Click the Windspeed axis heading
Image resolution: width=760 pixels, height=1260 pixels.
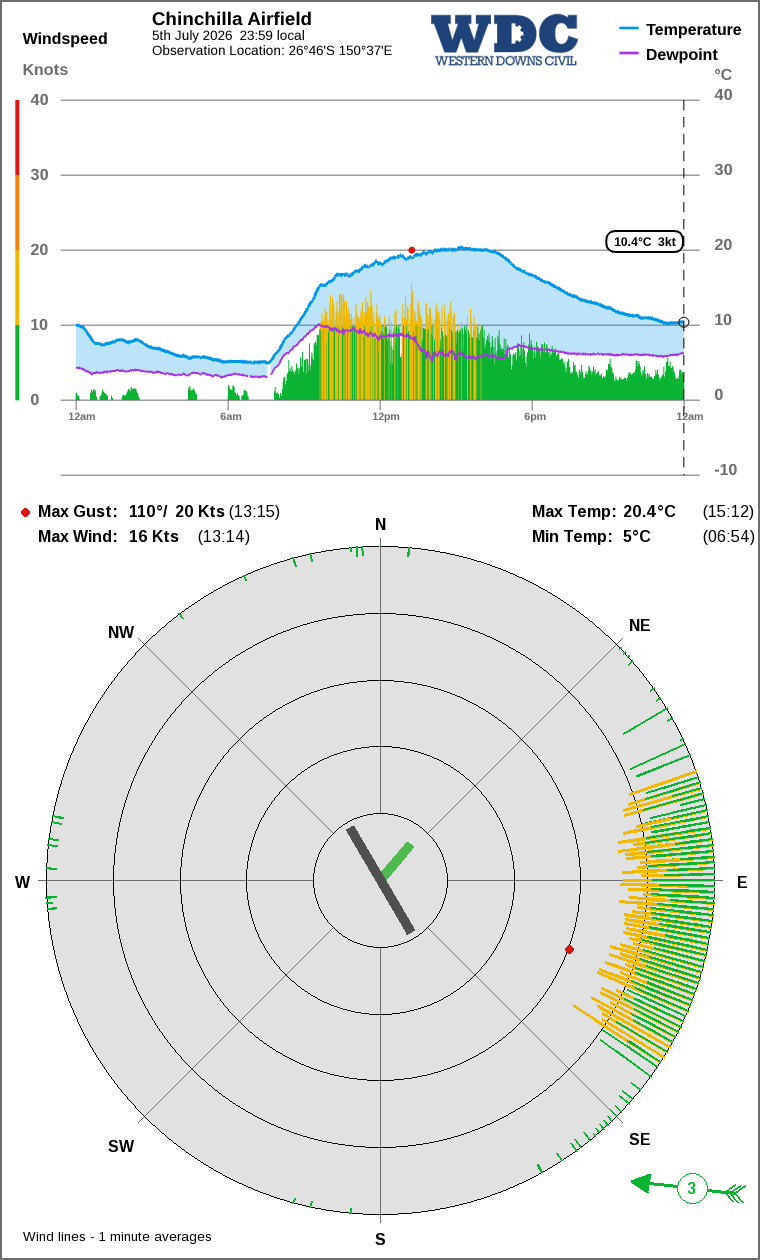pyautogui.click(x=65, y=39)
